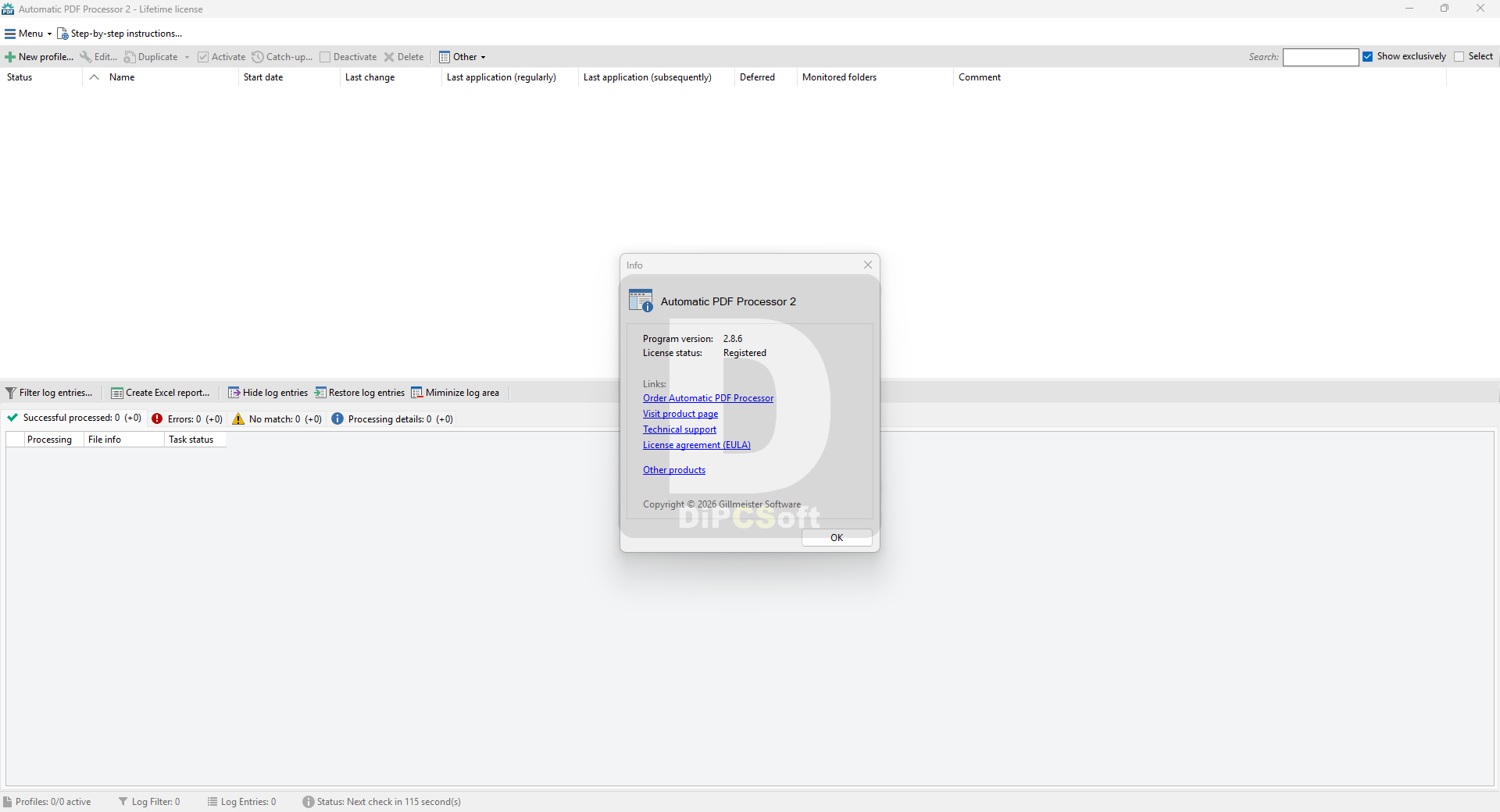Toggle sort arrow beside the Name column
The height and width of the screenshot is (812, 1500).
point(94,77)
